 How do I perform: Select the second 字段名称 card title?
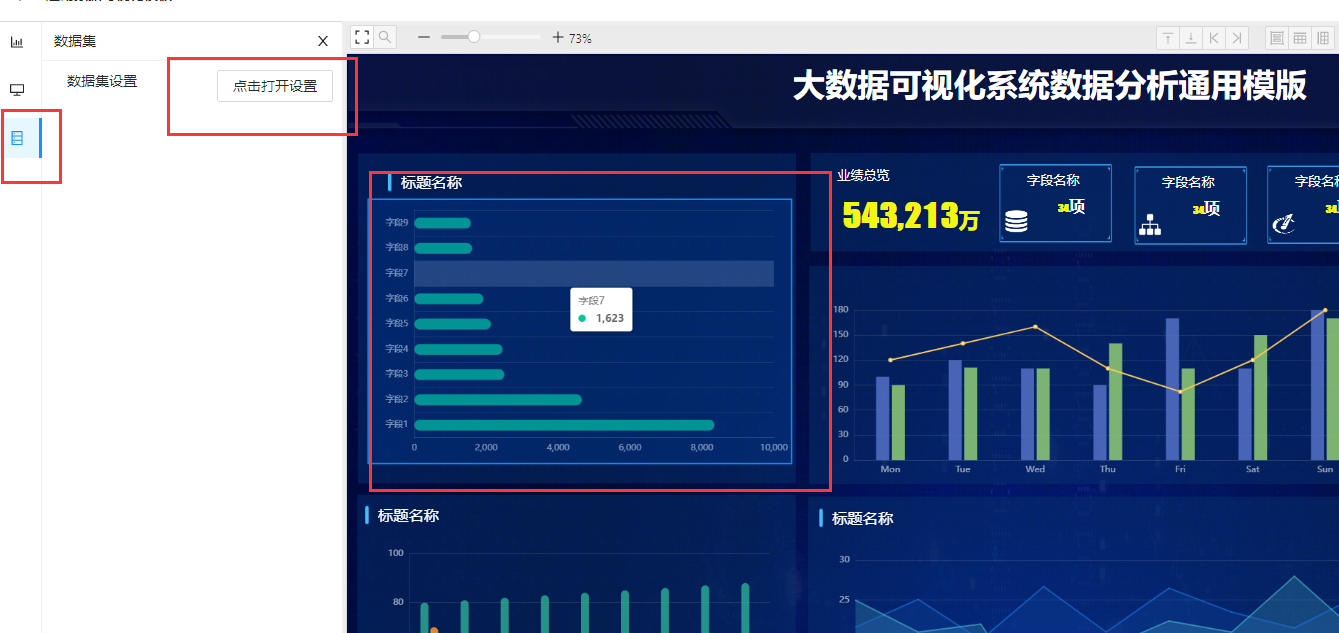pos(1188,182)
